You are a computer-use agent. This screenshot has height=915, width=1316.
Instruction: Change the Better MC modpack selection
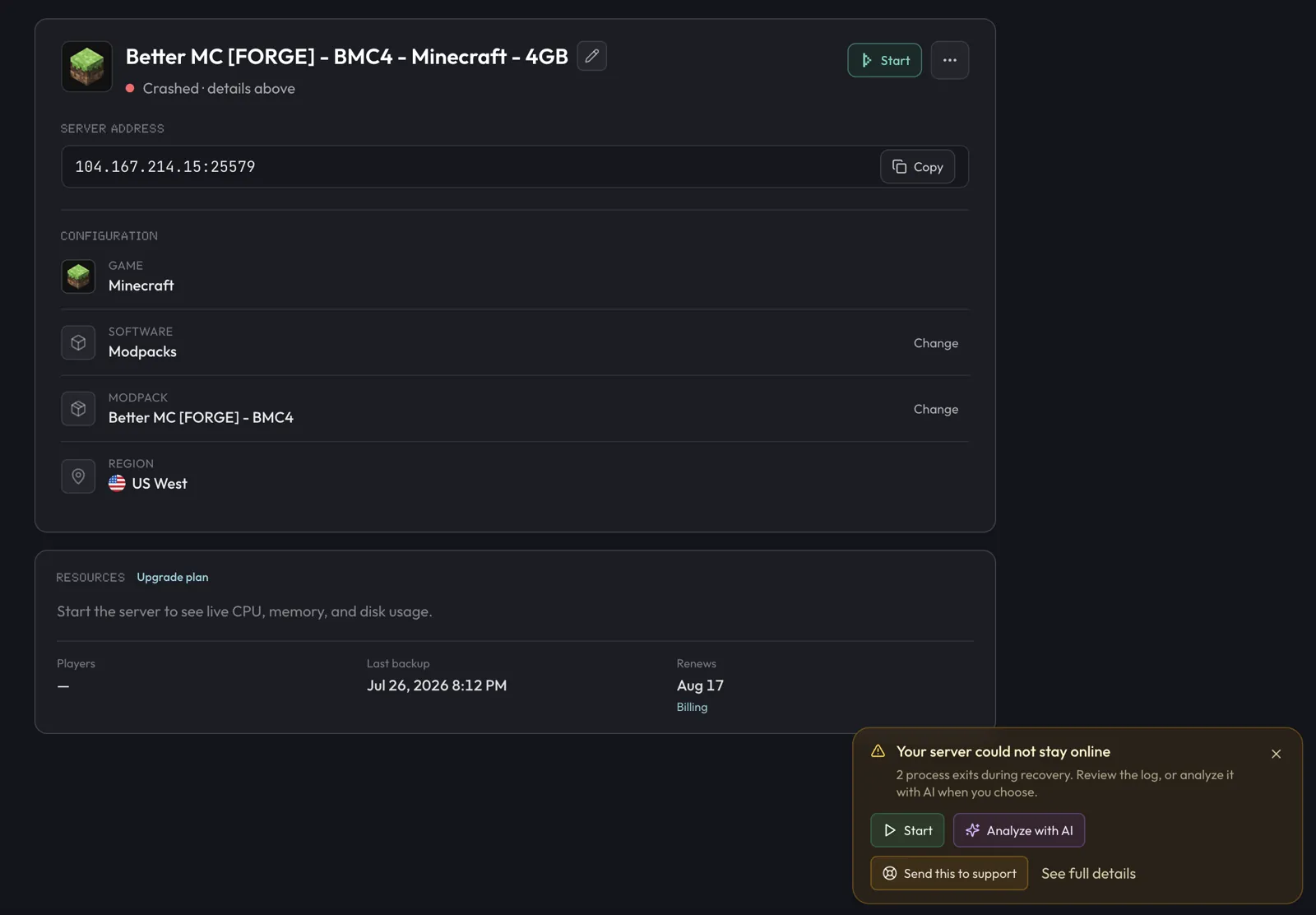tap(936, 409)
